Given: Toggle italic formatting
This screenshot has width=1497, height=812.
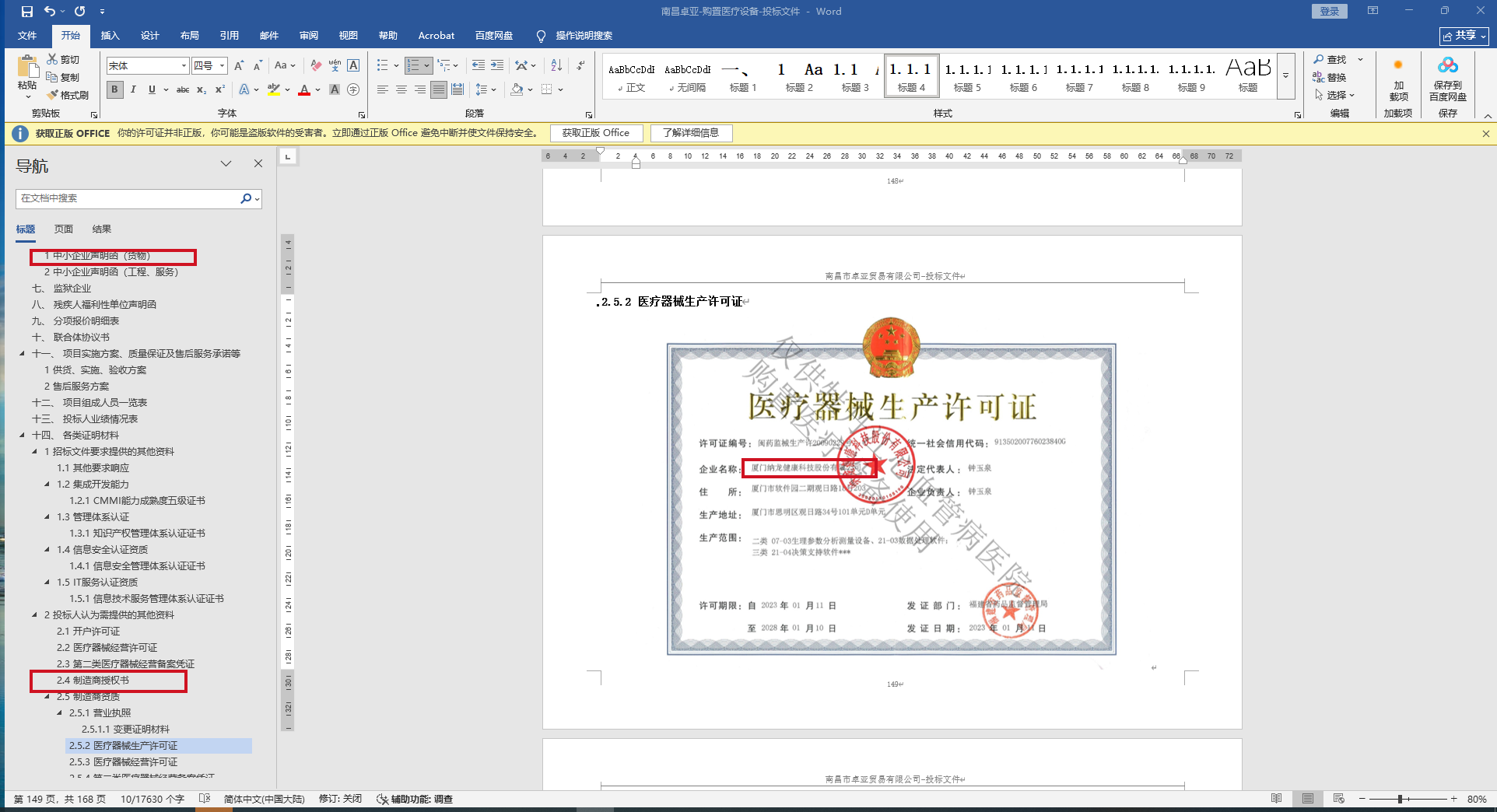Looking at the screenshot, I should pyautogui.click(x=133, y=89).
